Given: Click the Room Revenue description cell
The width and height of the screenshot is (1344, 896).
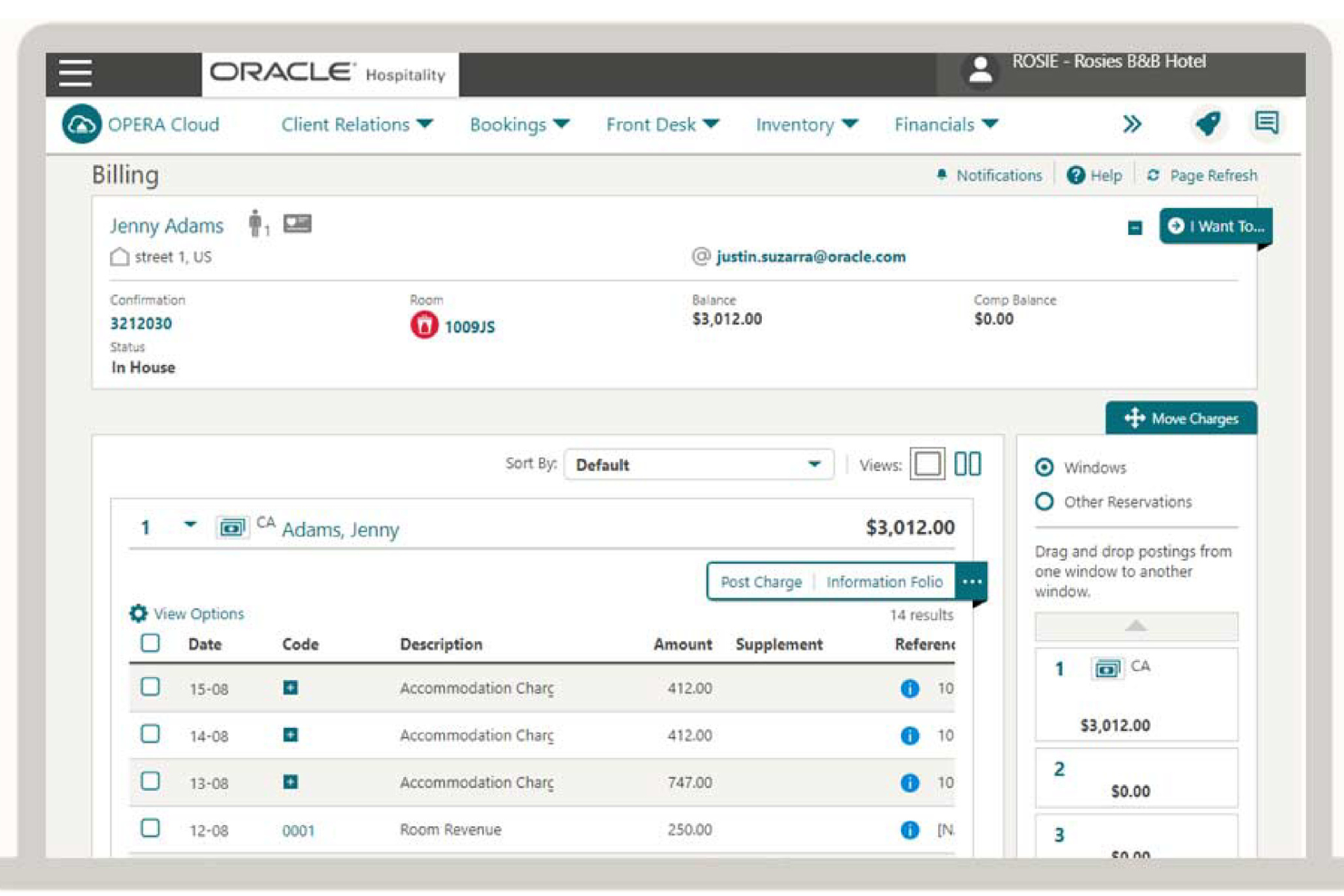Looking at the screenshot, I should [x=450, y=830].
